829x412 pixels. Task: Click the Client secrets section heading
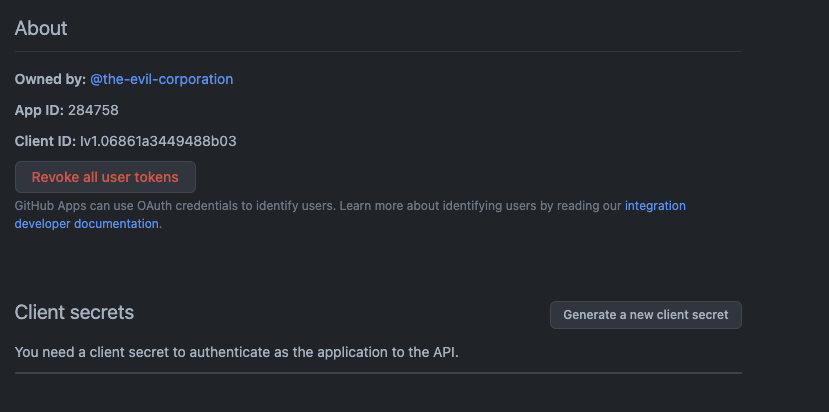pyautogui.click(x=74, y=312)
